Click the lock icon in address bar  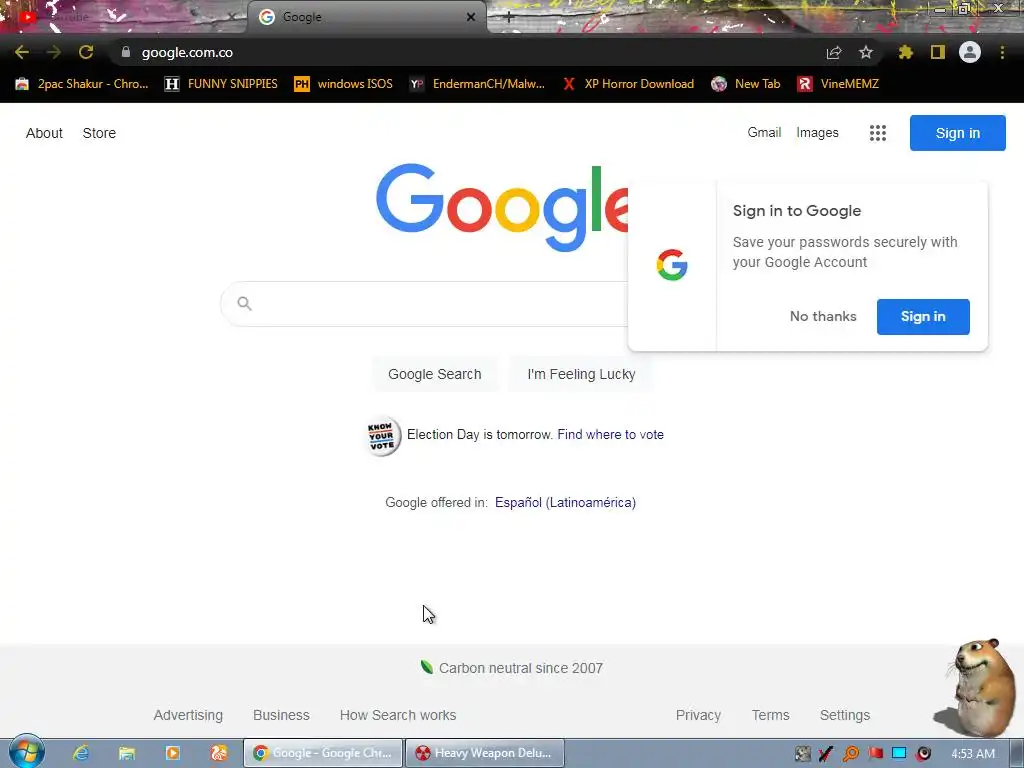(126, 52)
